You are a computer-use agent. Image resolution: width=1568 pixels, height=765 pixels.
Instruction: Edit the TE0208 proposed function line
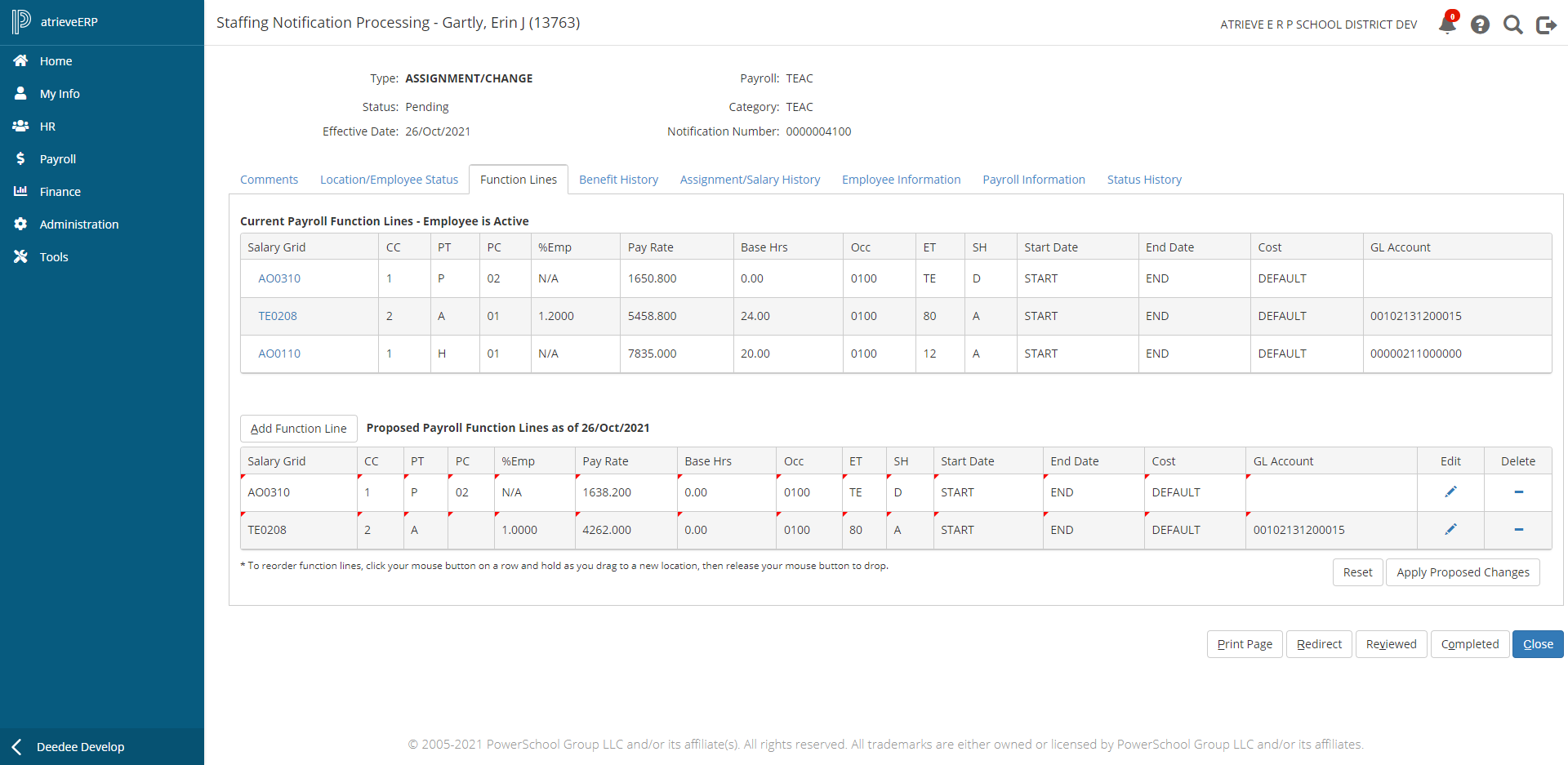tap(1450, 529)
